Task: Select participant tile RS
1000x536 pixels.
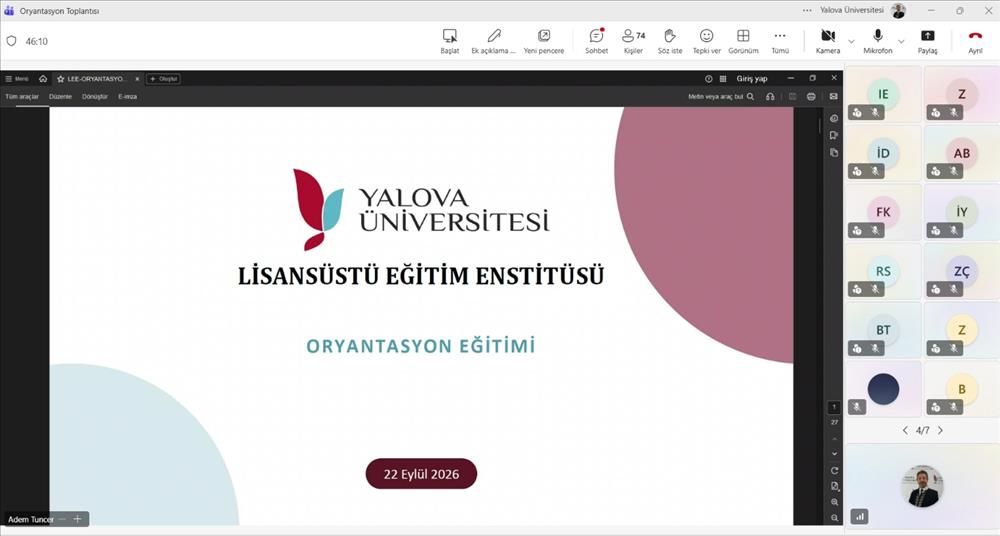Action: 883,271
